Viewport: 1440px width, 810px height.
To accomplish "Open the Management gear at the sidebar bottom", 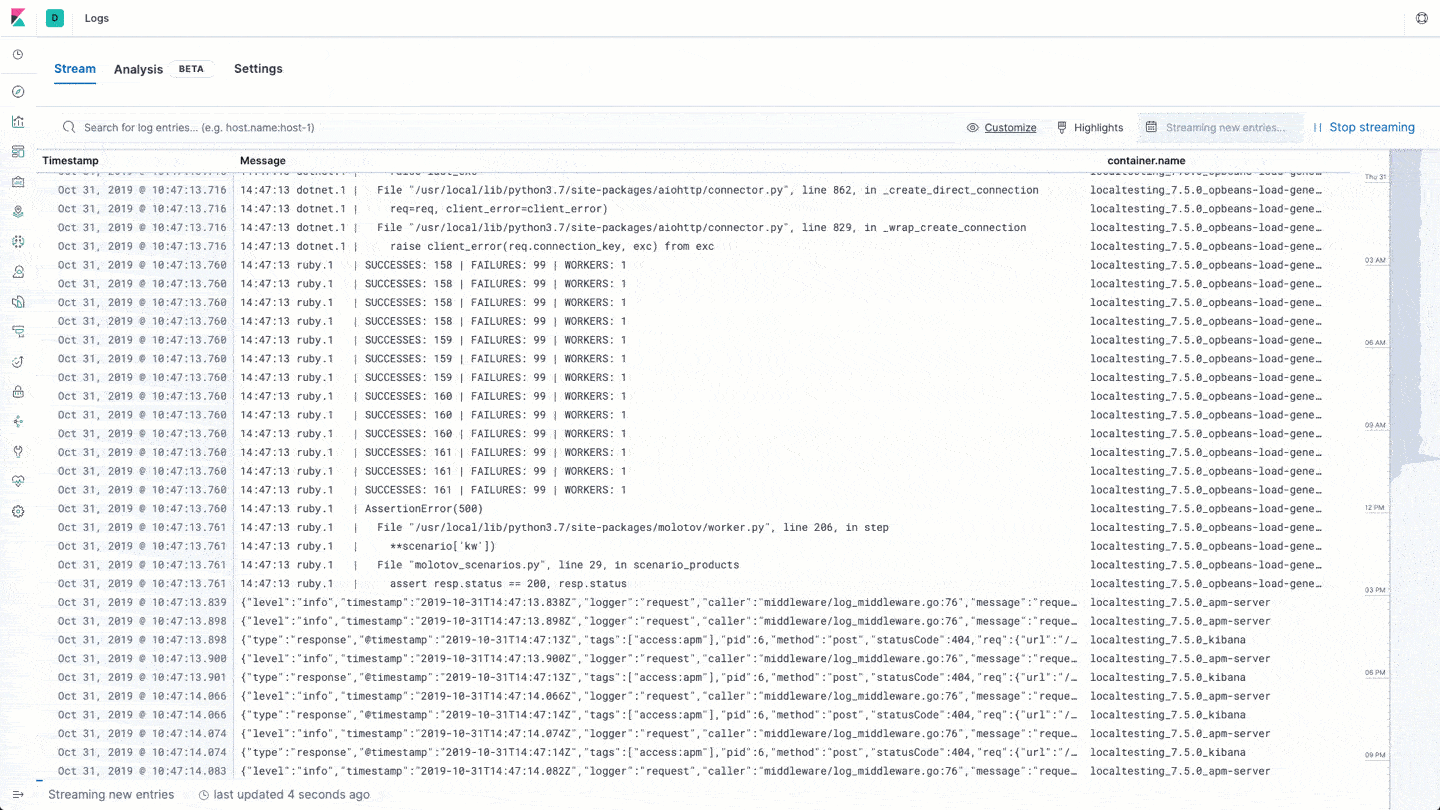I will click(17, 511).
